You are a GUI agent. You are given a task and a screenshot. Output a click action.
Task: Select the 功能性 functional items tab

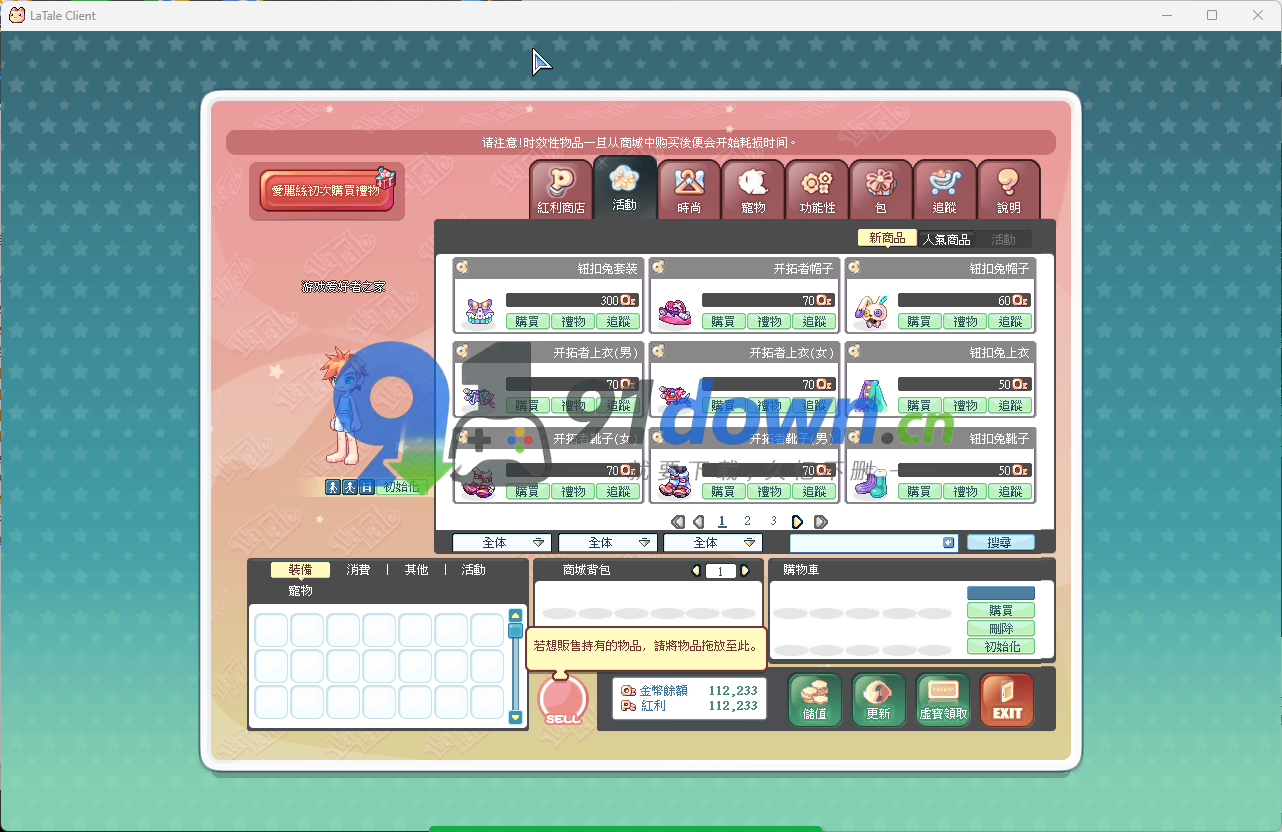point(817,189)
